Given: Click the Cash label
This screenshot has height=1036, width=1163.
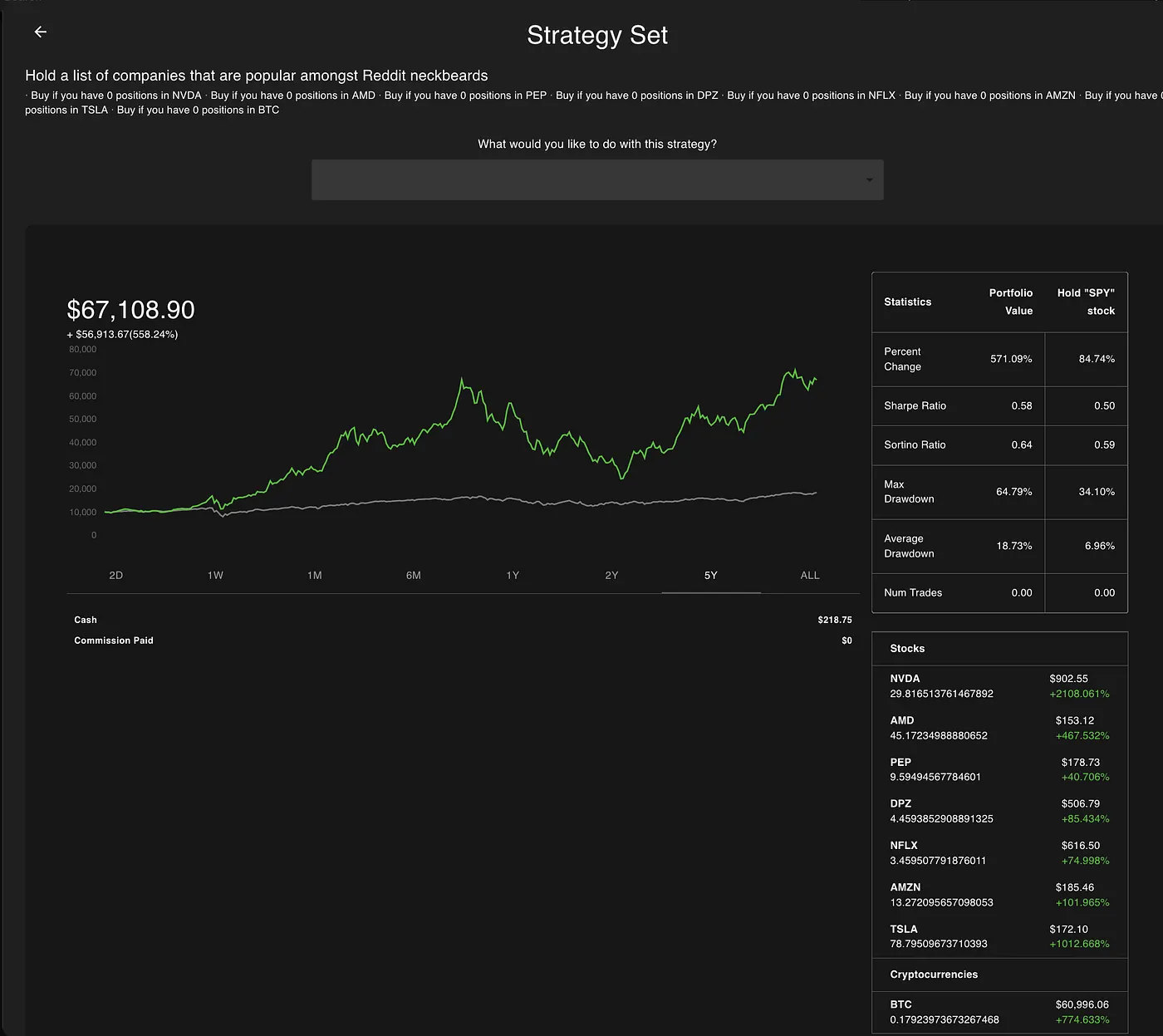Looking at the screenshot, I should point(86,620).
